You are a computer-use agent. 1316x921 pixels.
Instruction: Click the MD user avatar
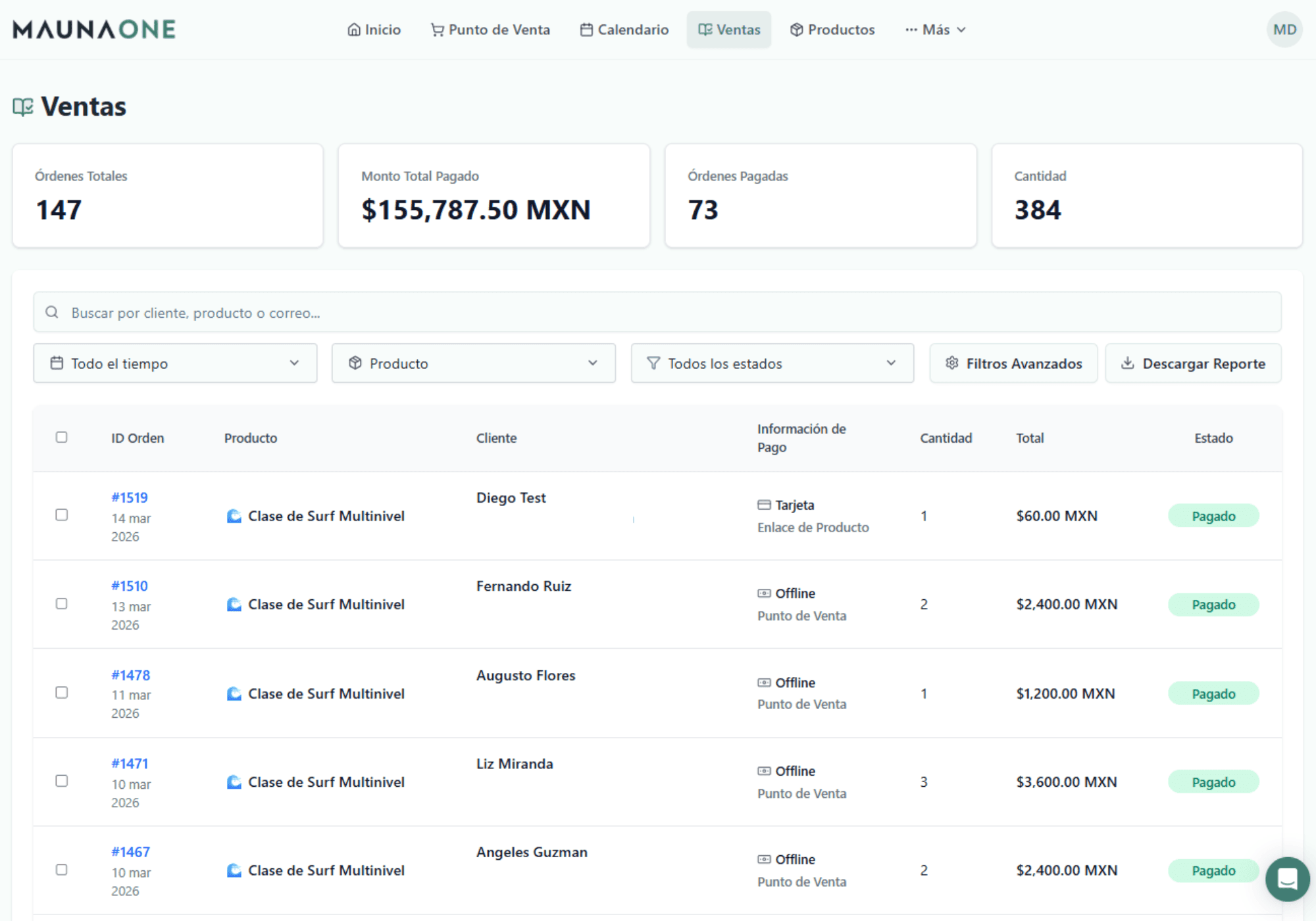(x=1284, y=30)
